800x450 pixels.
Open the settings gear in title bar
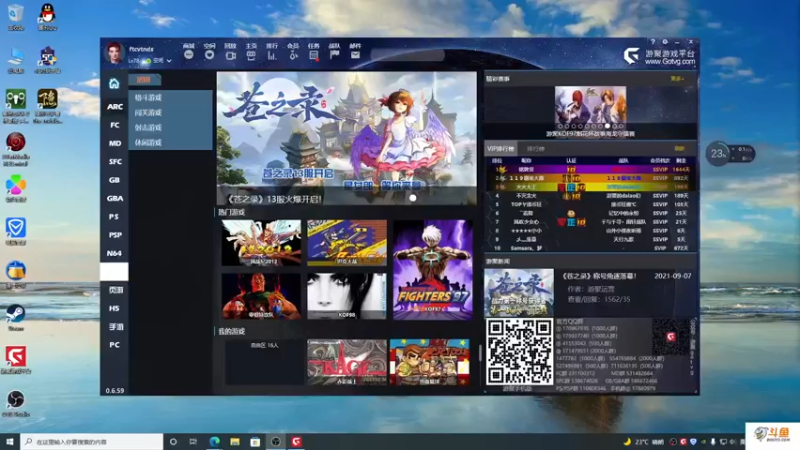point(665,42)
